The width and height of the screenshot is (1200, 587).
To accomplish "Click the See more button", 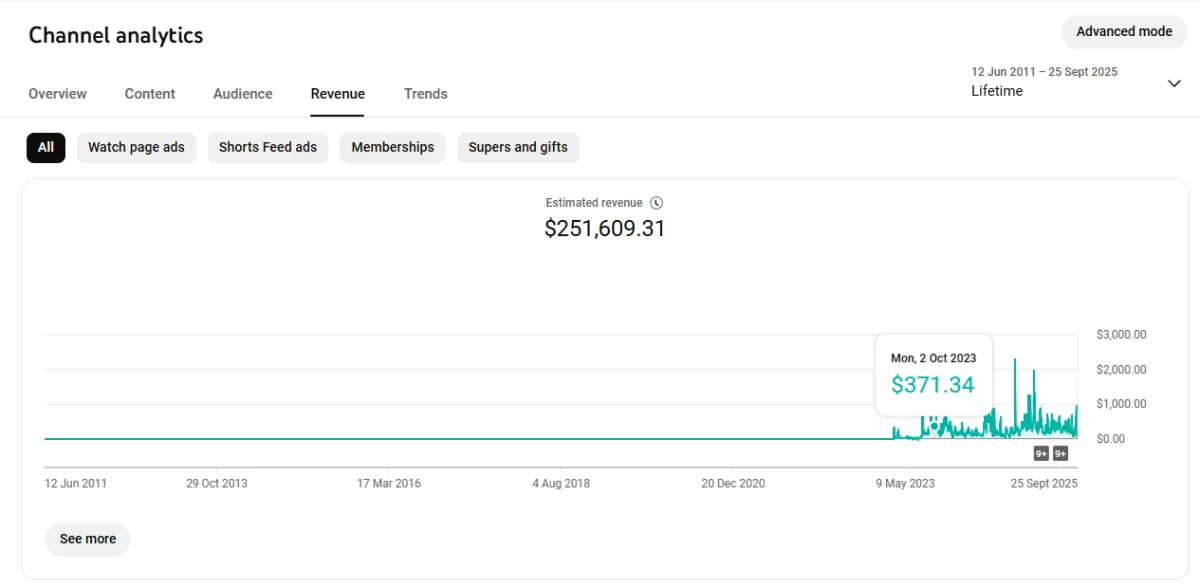I will pos(88,539).
